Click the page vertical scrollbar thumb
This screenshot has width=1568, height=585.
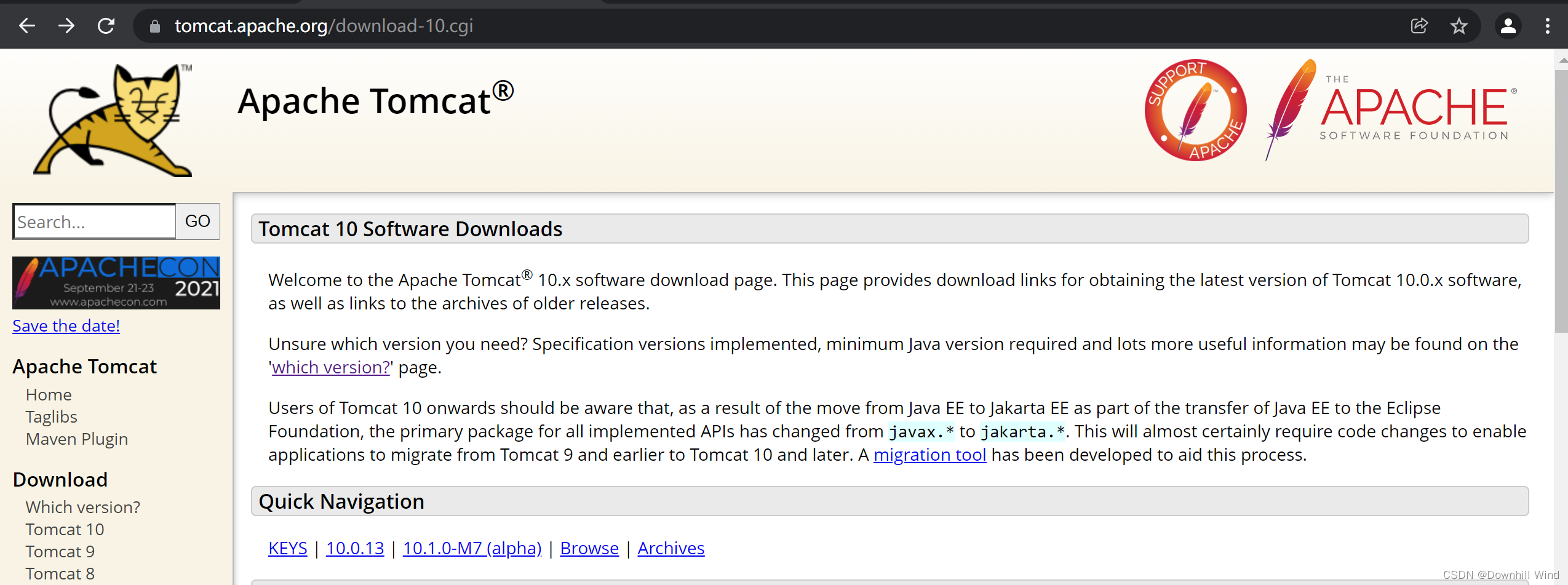[1561, 201]
